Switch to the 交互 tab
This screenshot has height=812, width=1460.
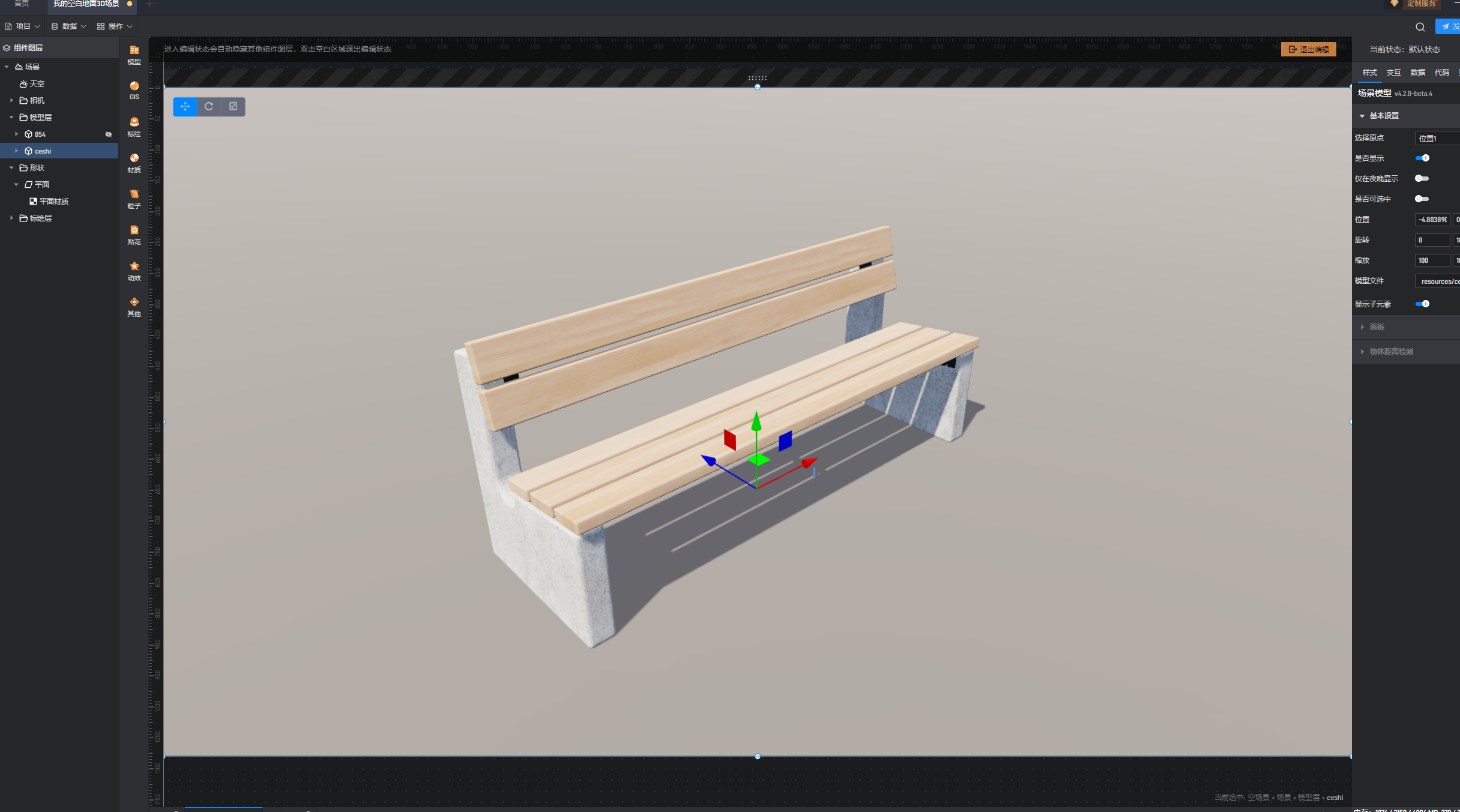coord(1393,72)
